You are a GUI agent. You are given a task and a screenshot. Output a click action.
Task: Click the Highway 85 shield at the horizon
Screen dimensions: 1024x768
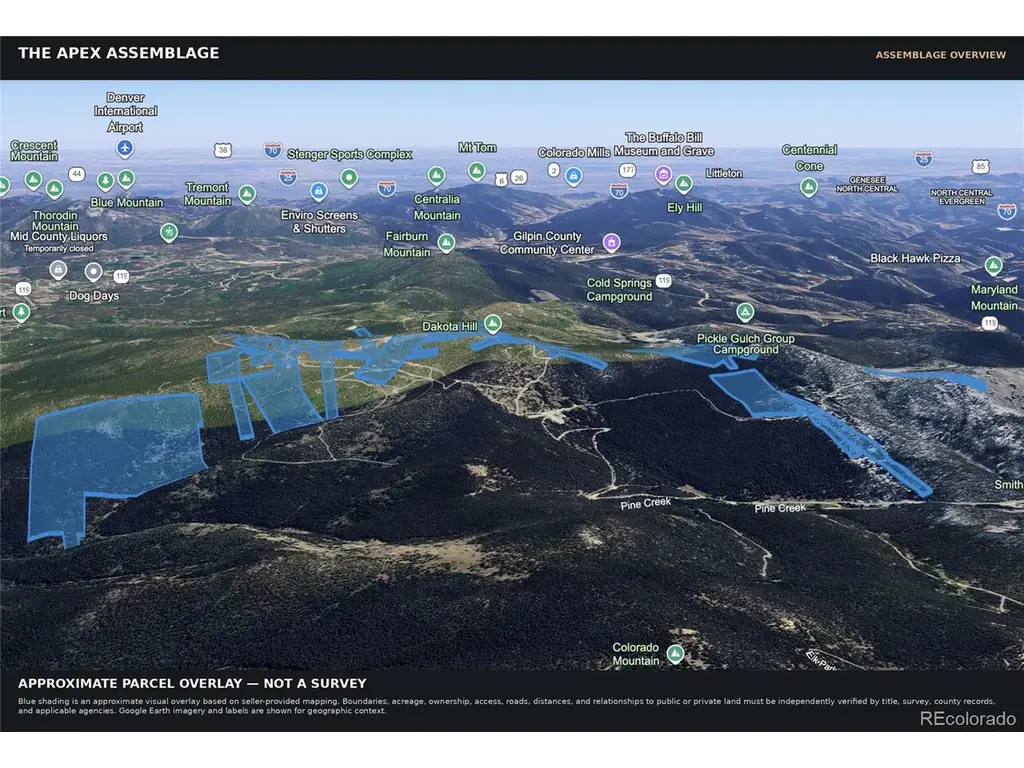point(980,167)
